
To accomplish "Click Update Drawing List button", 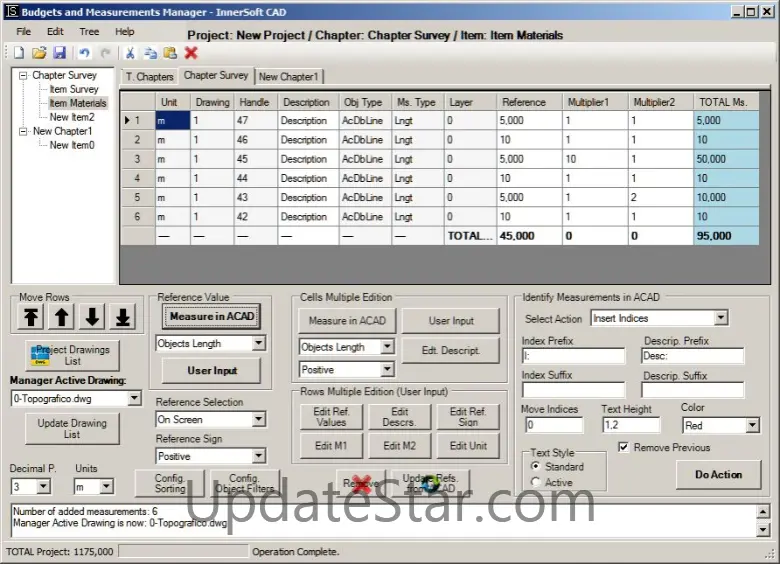I will coord(72,428).
